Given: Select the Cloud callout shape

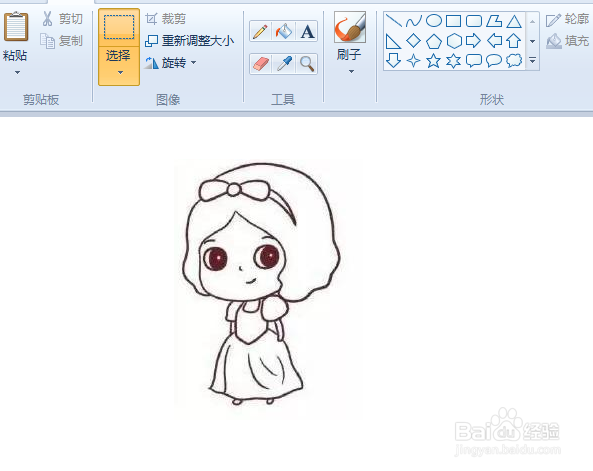Looking at the screenshot, I should point(514,61).
